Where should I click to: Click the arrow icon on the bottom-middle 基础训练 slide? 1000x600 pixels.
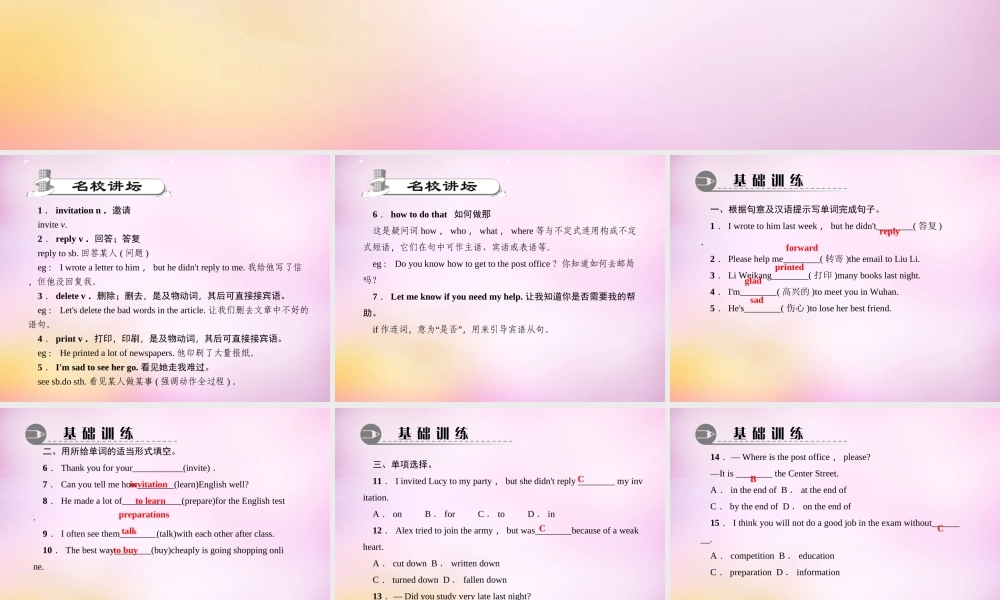370,432
